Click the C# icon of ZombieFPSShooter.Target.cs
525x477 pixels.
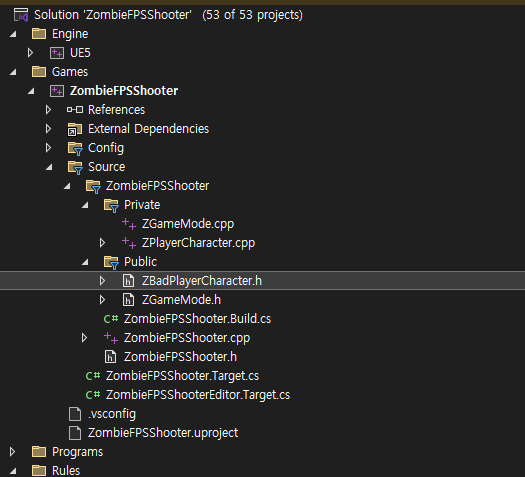tap(93, 376)
